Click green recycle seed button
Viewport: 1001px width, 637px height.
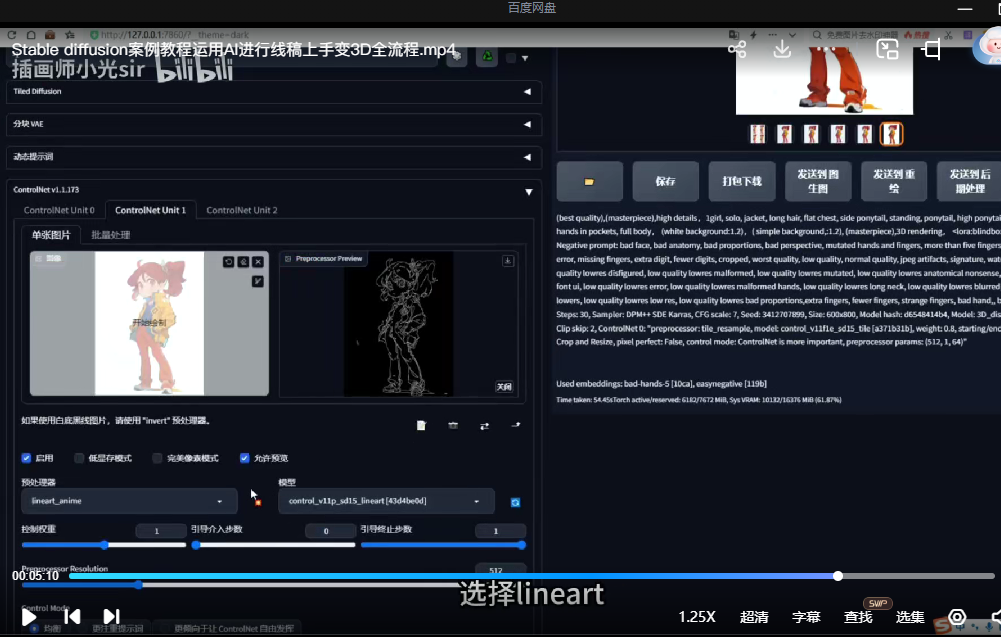[x=487, y=57]
